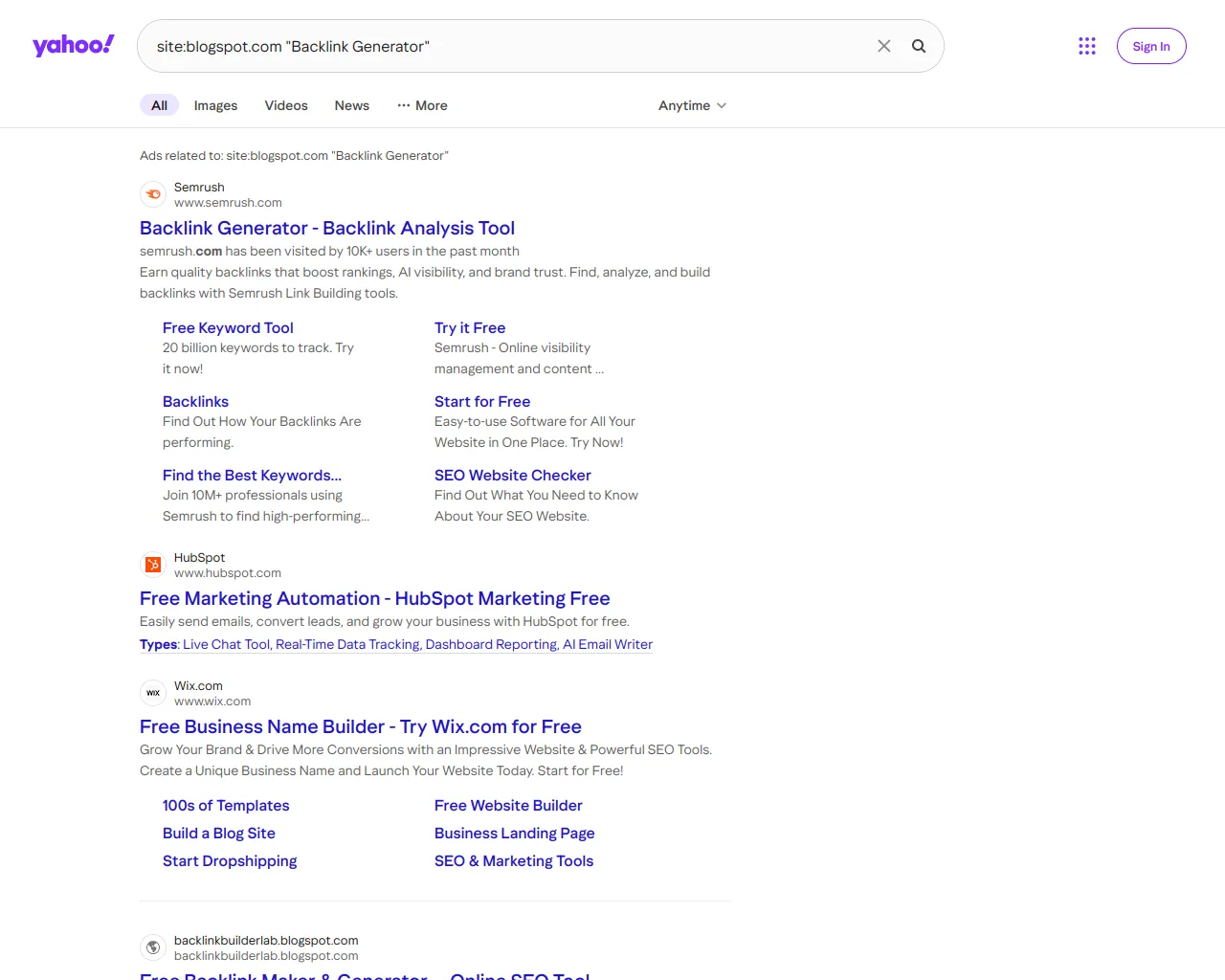
Task: Open the Start Dropshipping sitelink
Action: 230,860
